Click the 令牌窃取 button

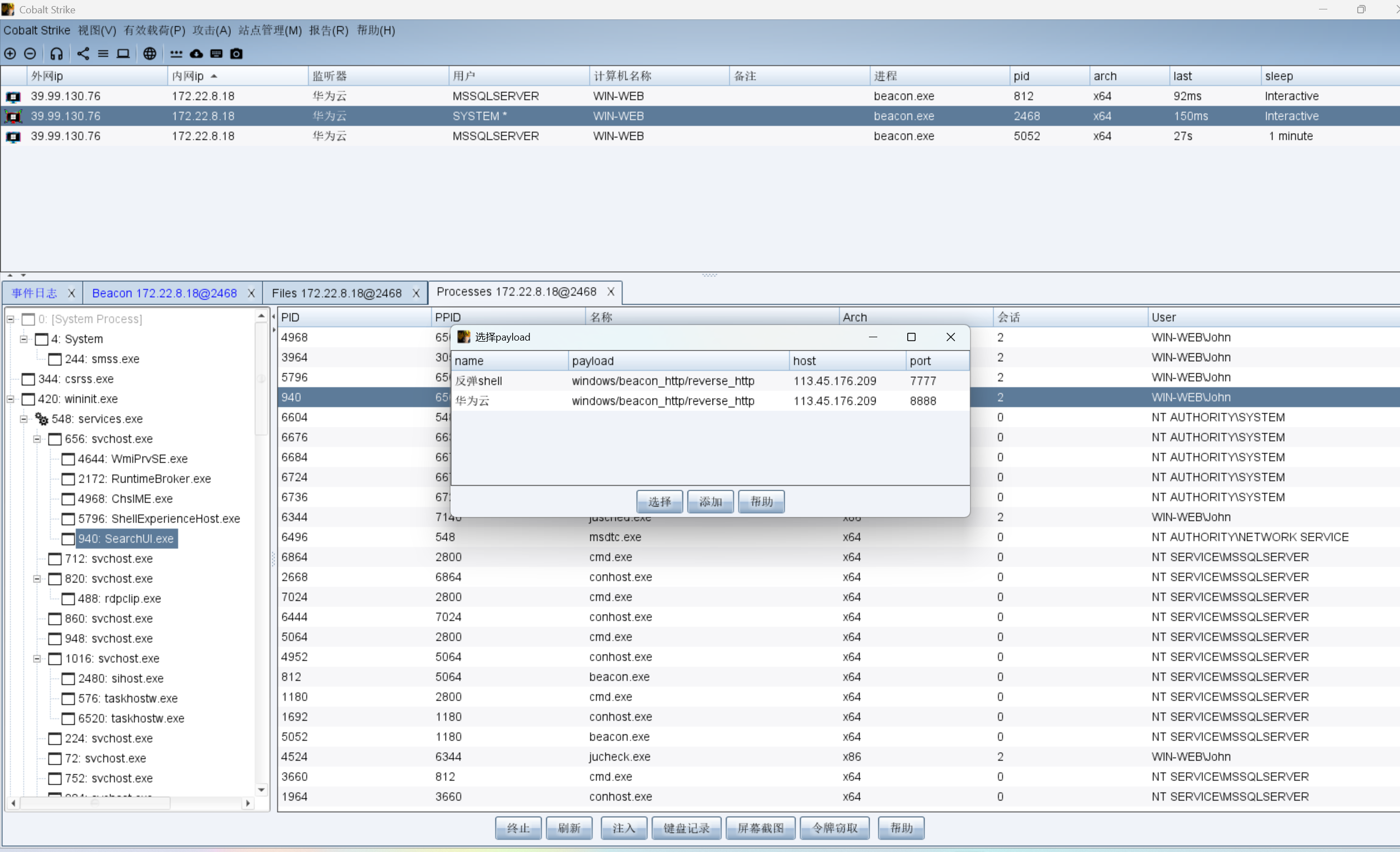pos(835,828)
